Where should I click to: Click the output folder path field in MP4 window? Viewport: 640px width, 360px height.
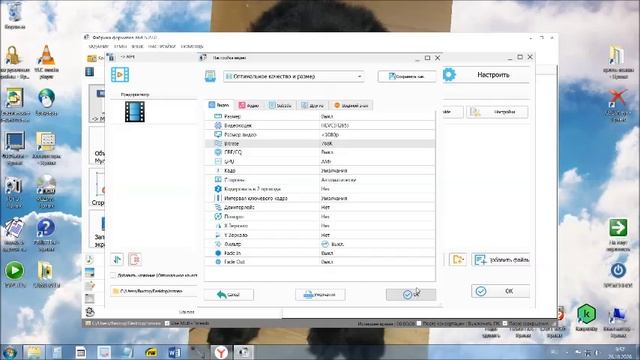[153, 291]
